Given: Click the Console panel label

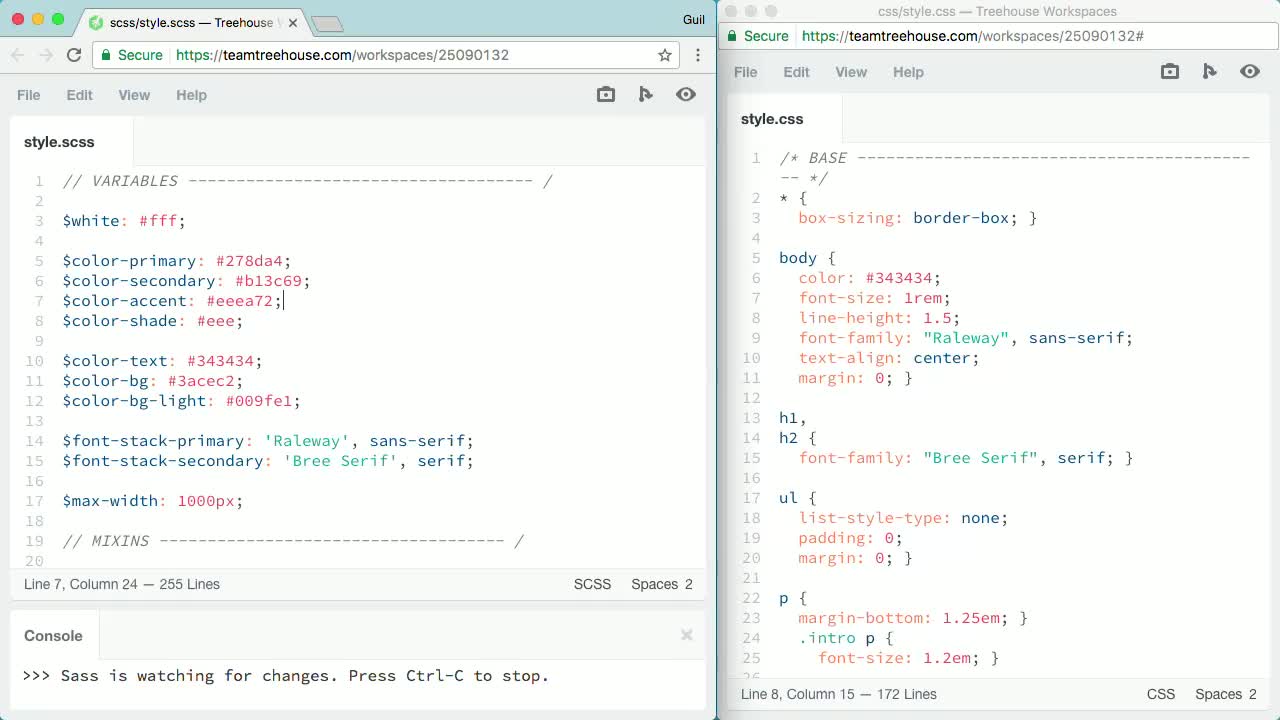Looking at the screenshot, I should click(x=54, y=636).
